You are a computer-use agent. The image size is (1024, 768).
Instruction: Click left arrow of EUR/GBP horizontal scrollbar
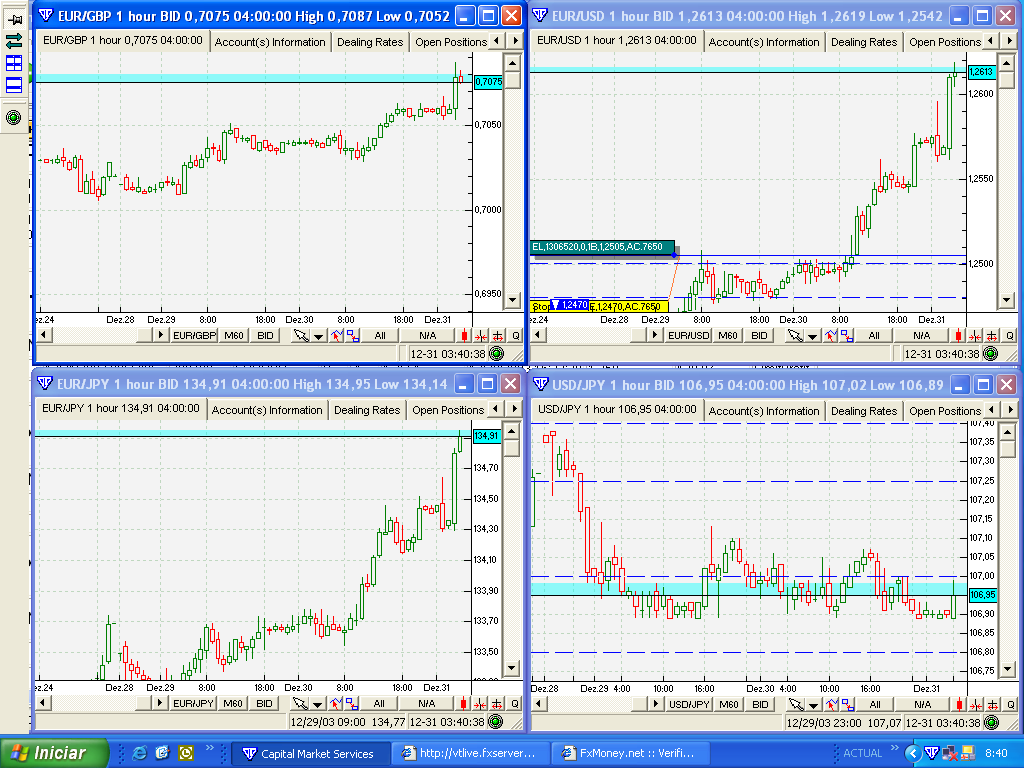pyautogui.click(x=44, y=336)
